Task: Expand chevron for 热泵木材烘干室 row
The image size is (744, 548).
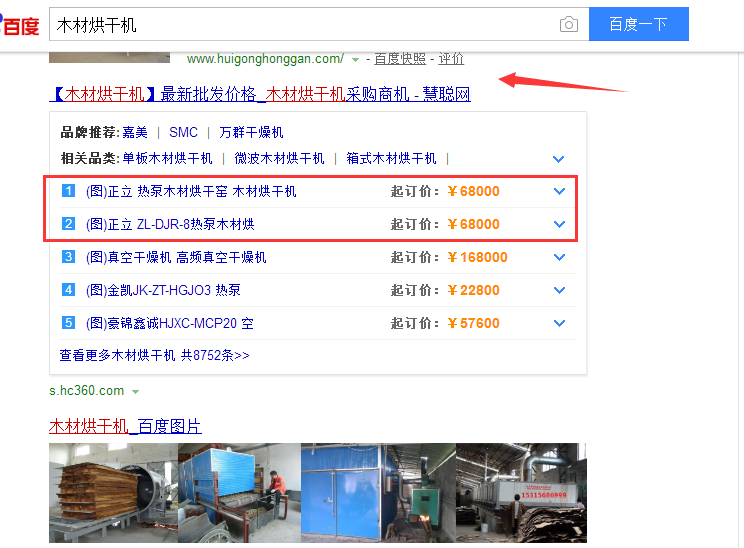Action: point(559,191)
